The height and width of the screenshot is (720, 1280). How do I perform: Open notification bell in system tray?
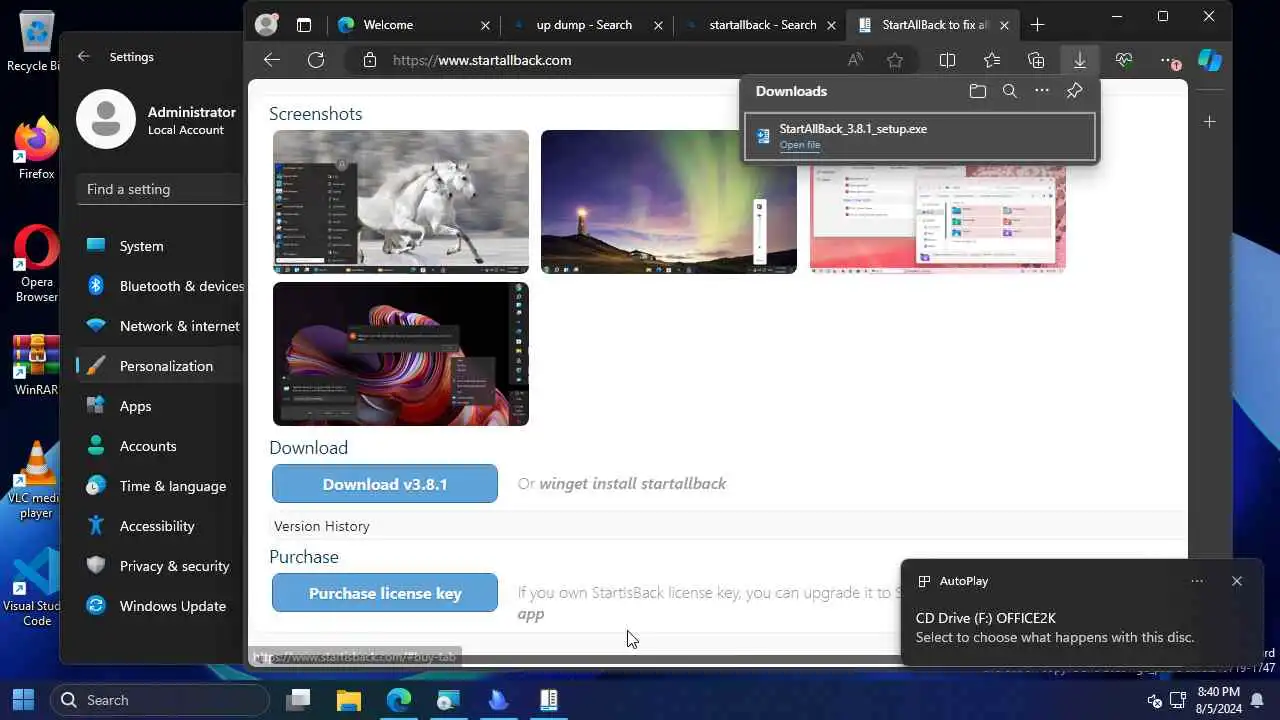pos(1257,700)
